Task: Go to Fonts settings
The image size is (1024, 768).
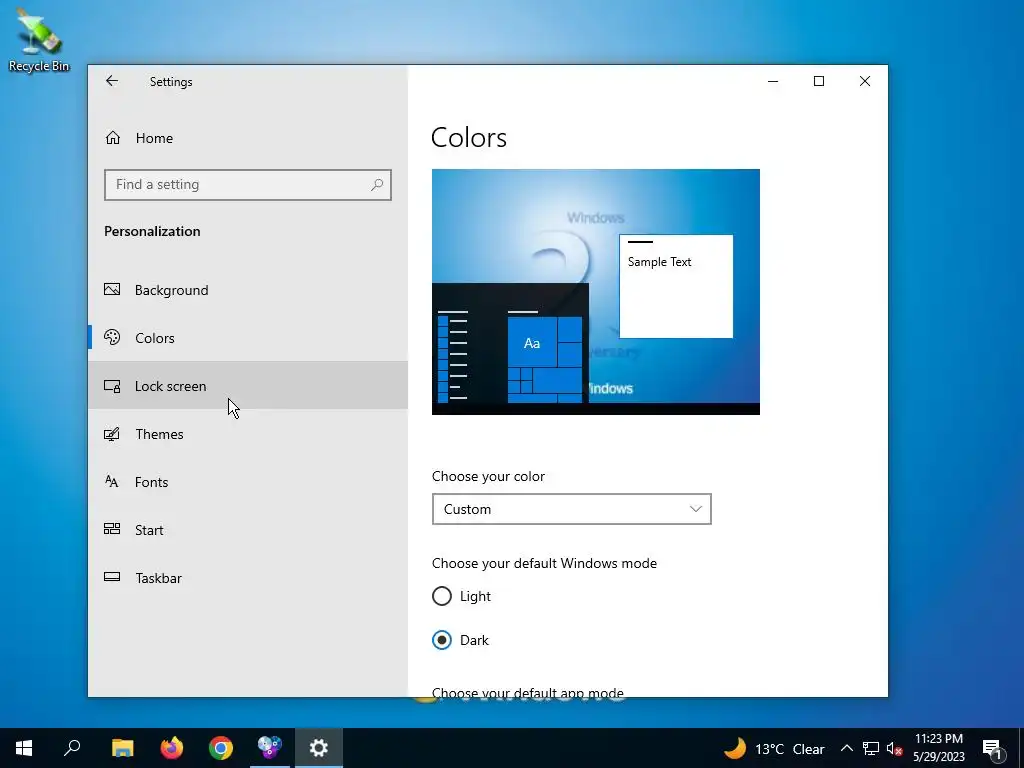Action: click(x=248, y=482)
